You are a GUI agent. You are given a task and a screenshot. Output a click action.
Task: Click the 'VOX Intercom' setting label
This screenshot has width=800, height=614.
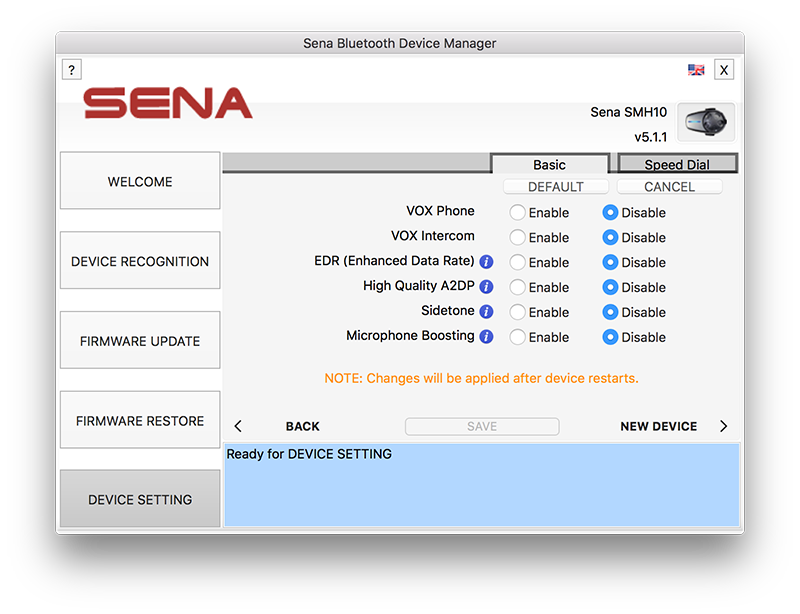coord(433,236)
